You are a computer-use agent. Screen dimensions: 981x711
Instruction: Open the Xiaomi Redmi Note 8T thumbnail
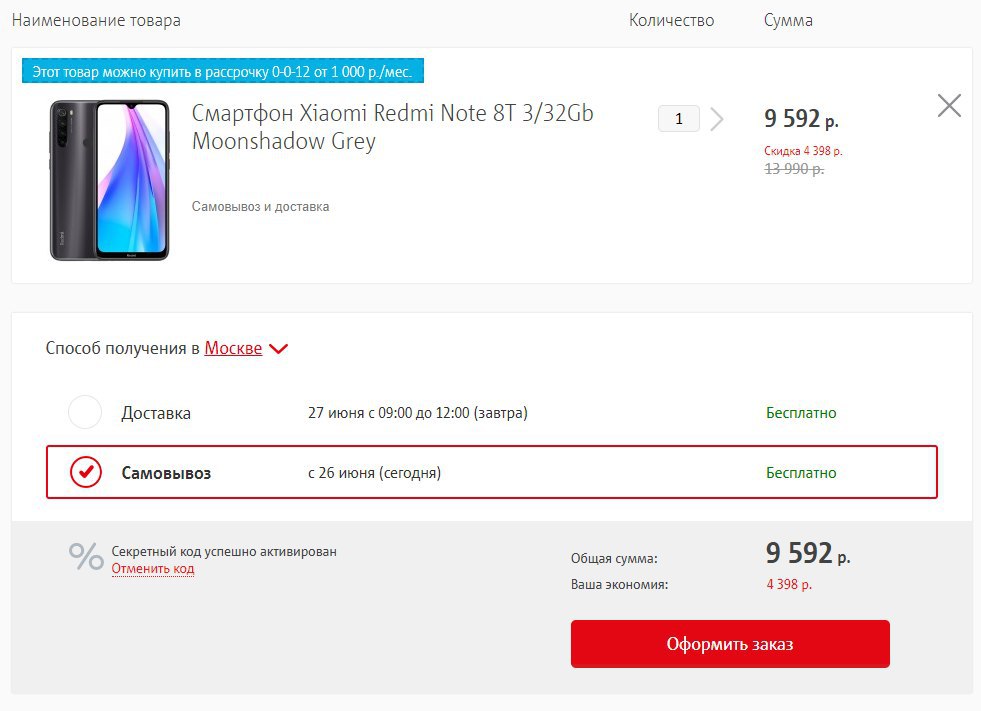109,180
